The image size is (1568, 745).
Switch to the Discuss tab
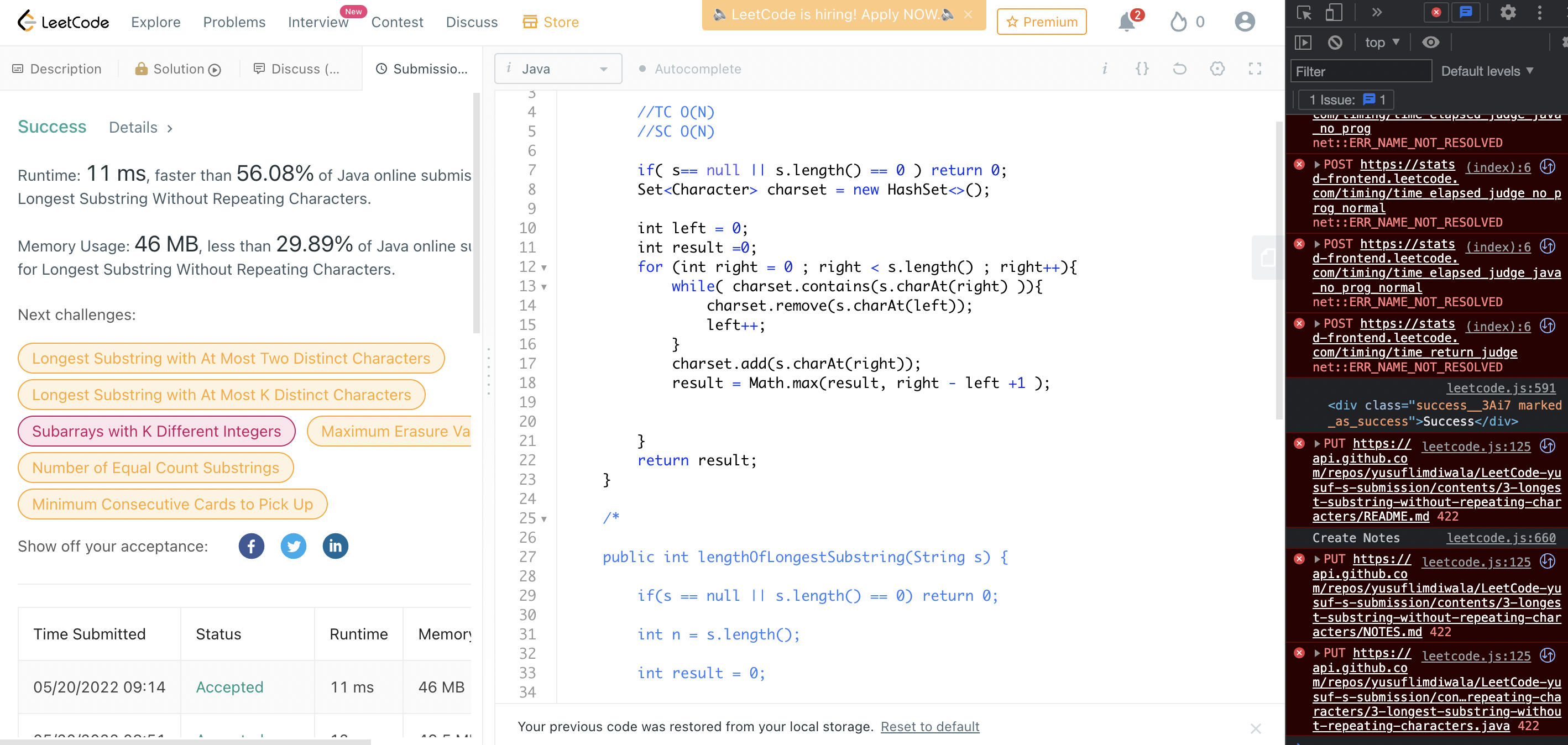[x=296, y=69]
